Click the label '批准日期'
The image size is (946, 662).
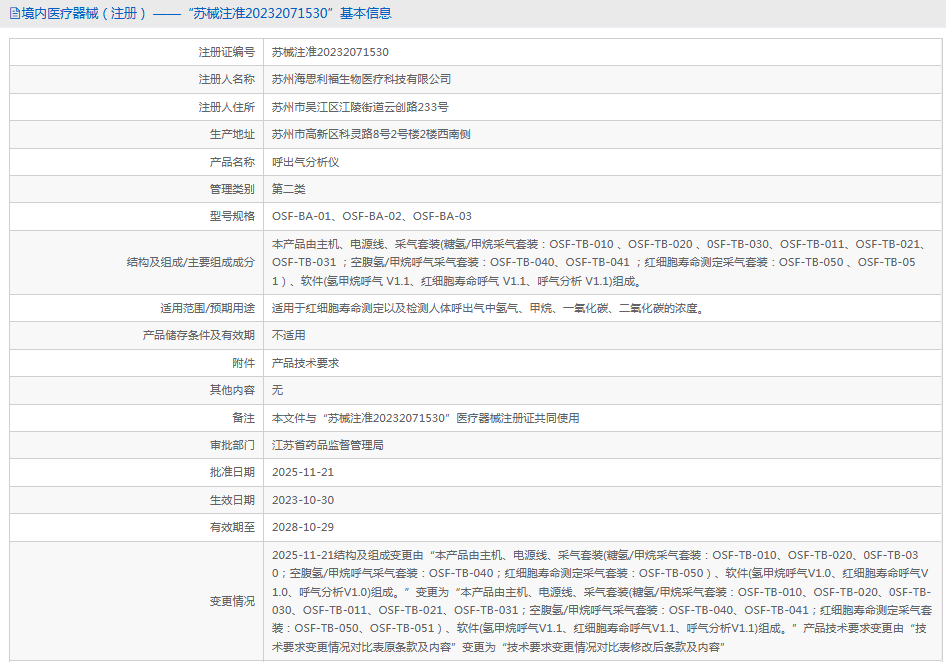point(232,473)
